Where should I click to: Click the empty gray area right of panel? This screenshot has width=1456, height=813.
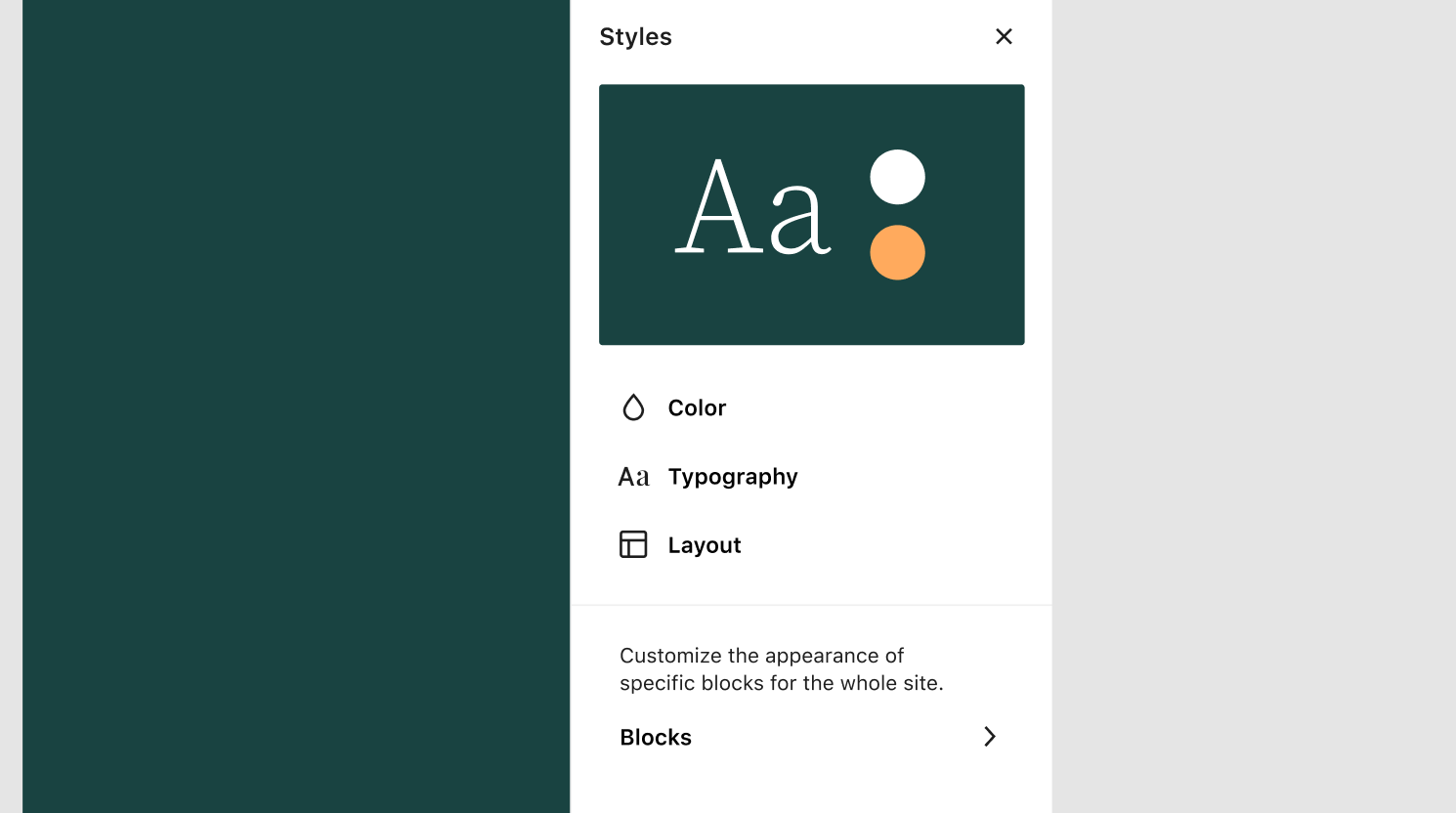1254,406
